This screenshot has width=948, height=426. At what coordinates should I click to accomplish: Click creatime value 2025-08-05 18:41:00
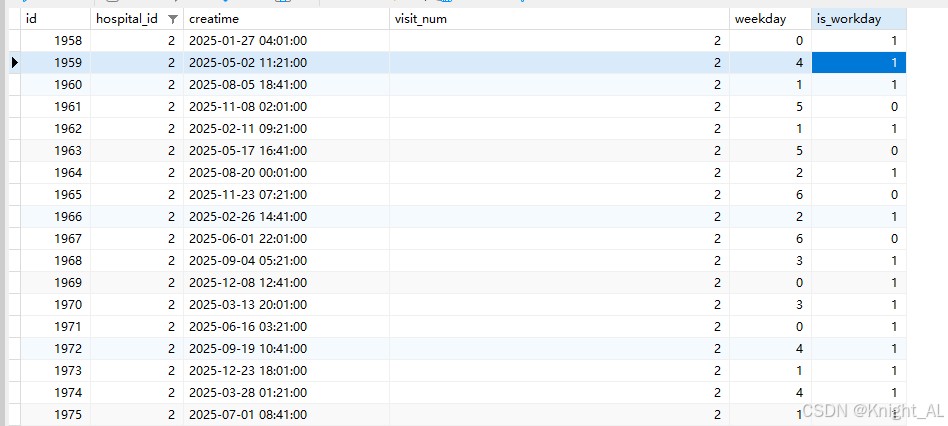pos(248,85)
